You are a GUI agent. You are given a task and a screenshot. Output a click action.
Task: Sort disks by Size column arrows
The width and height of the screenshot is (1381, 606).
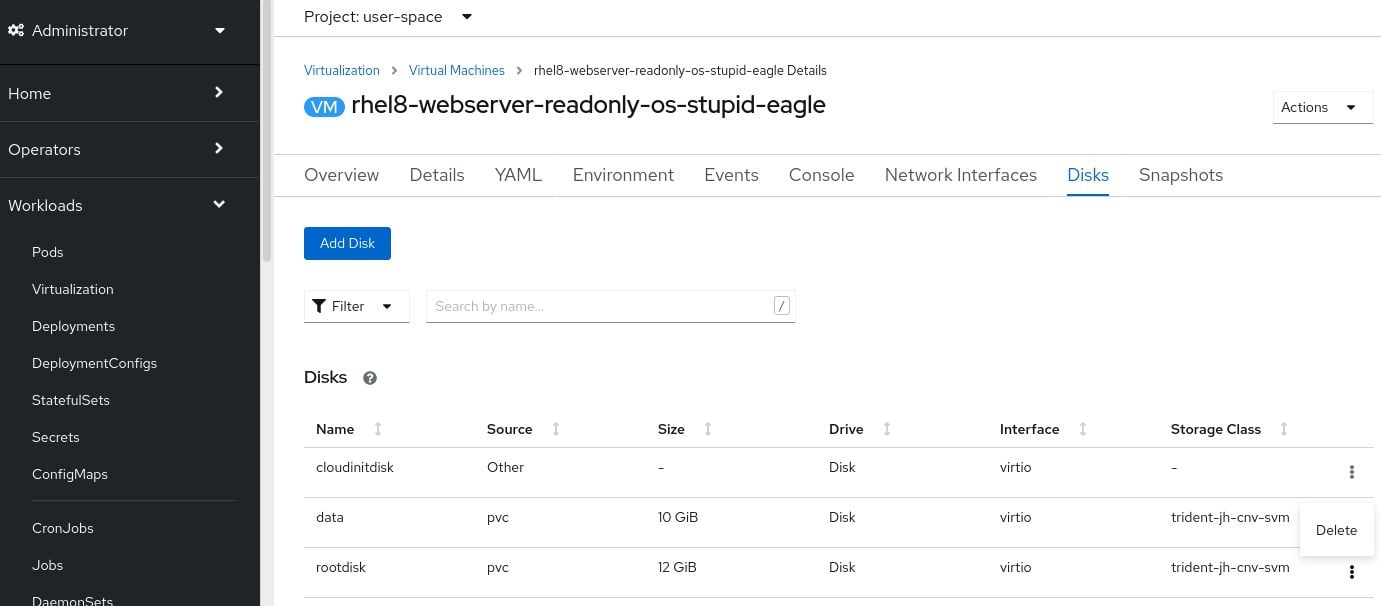point(708,429)
